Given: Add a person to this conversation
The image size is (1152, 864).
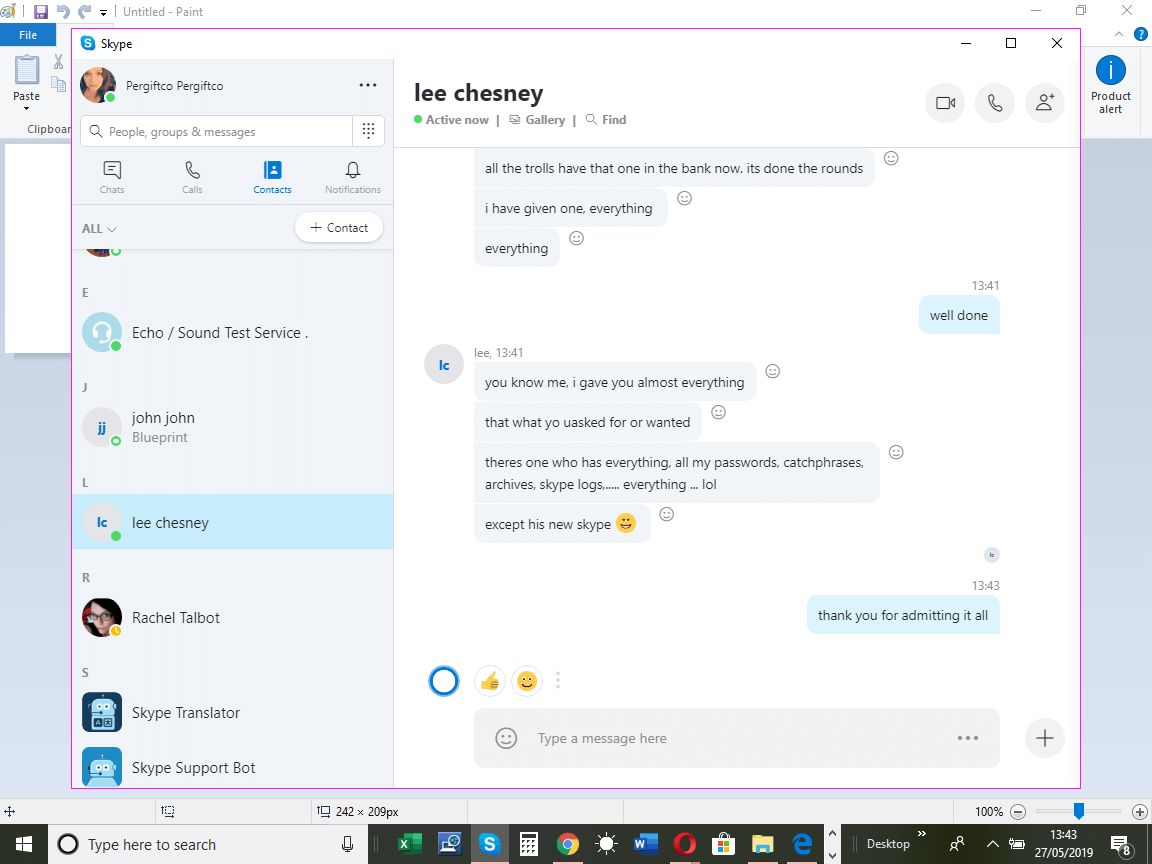Looking at the screenshot, I should pos(1045,103).
